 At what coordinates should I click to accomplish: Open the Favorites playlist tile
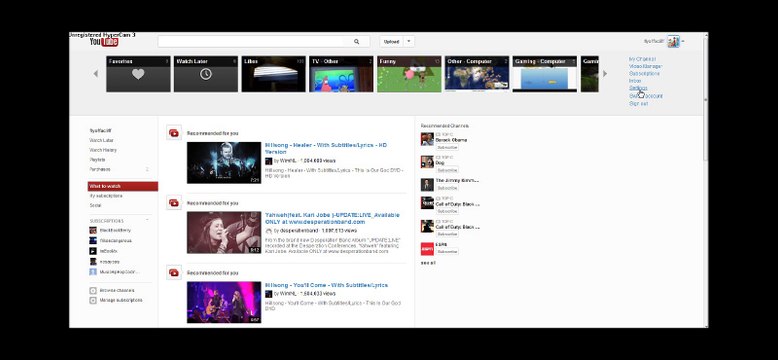click(x=138, y=74)
